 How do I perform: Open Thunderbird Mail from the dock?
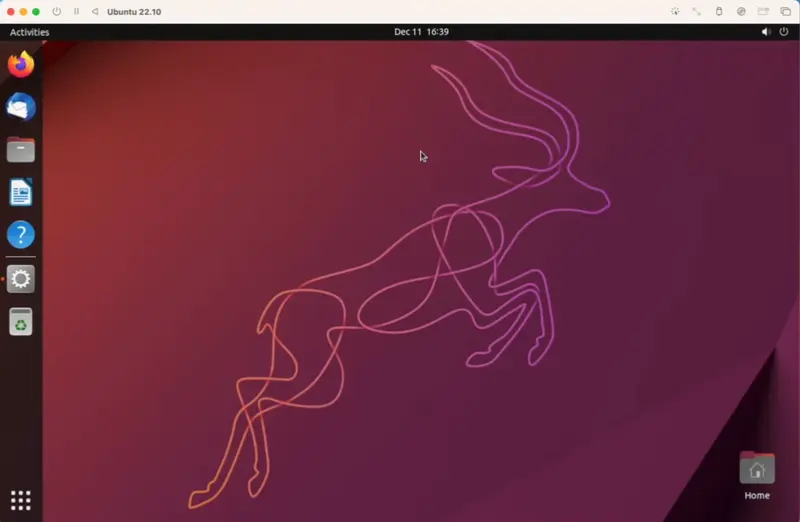[21, 107]
